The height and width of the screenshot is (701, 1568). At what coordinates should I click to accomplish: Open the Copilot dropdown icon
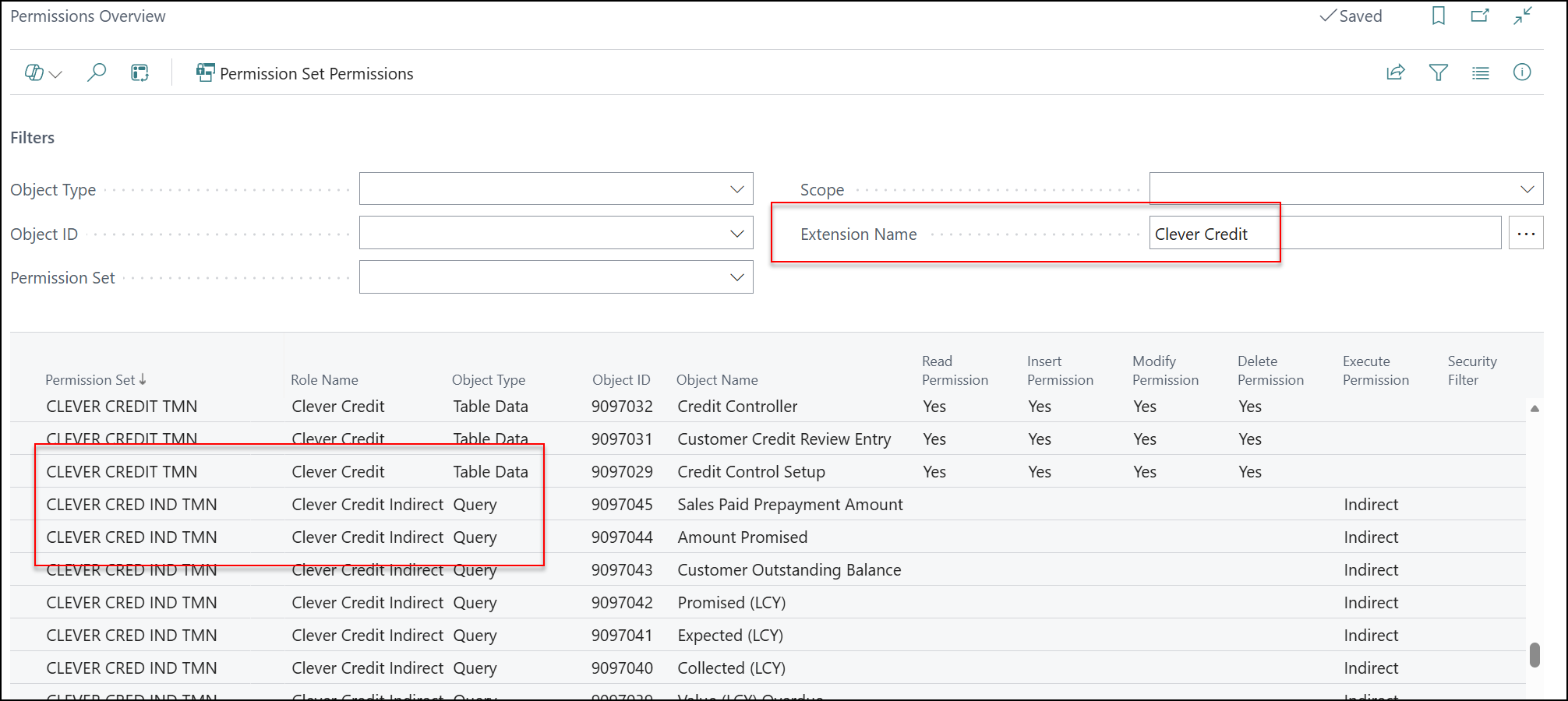pyautogui.click(x=43, y=73)
